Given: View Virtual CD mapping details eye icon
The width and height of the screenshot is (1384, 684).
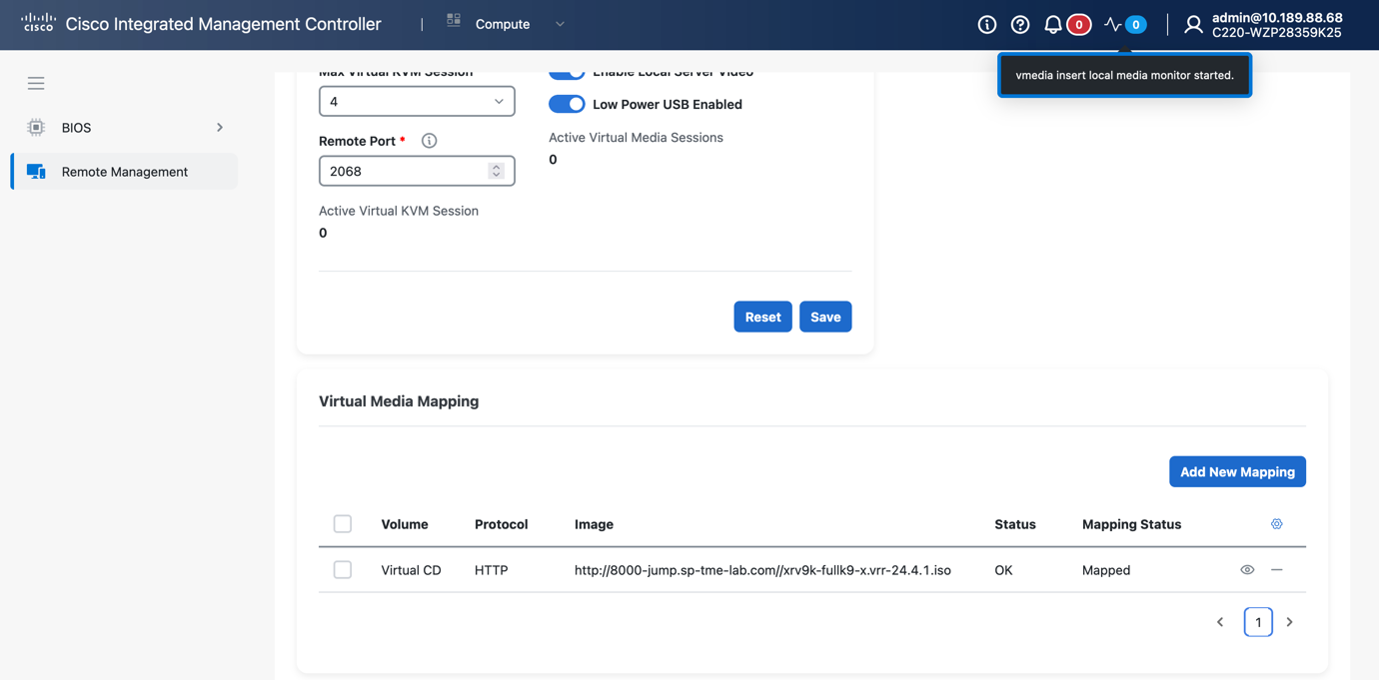Looking at the screenshot, I should [x=1247, y=570].
